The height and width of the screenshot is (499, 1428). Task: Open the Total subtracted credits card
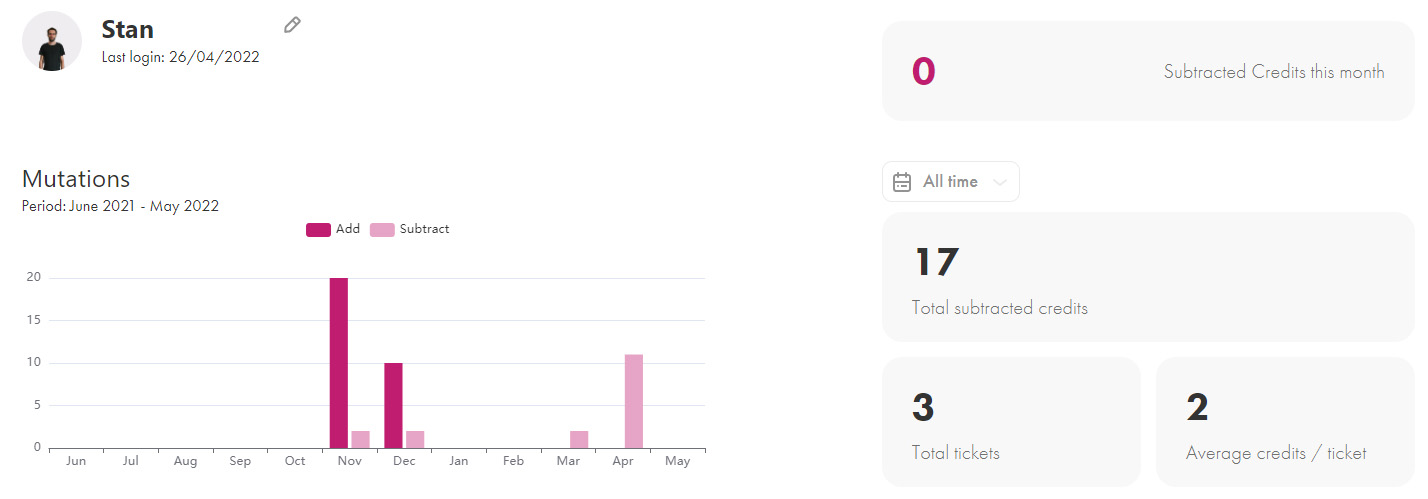pyautogui.click(x=1148, y=277)
